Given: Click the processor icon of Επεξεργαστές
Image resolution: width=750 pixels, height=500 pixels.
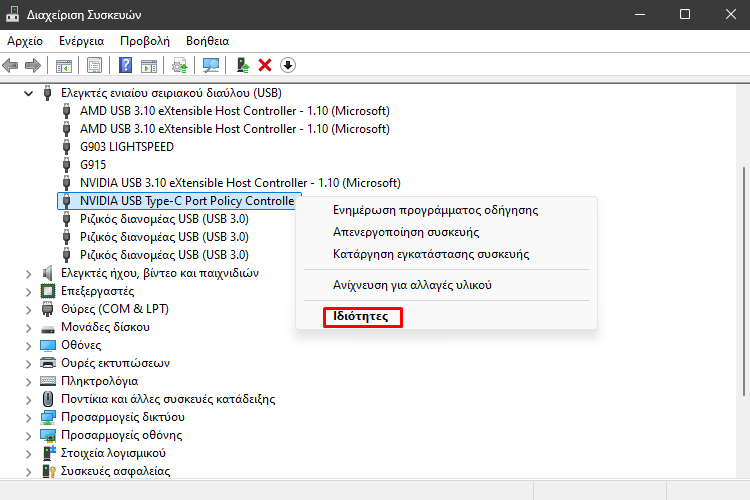Looking at the screenshot, I should [48, 291].
